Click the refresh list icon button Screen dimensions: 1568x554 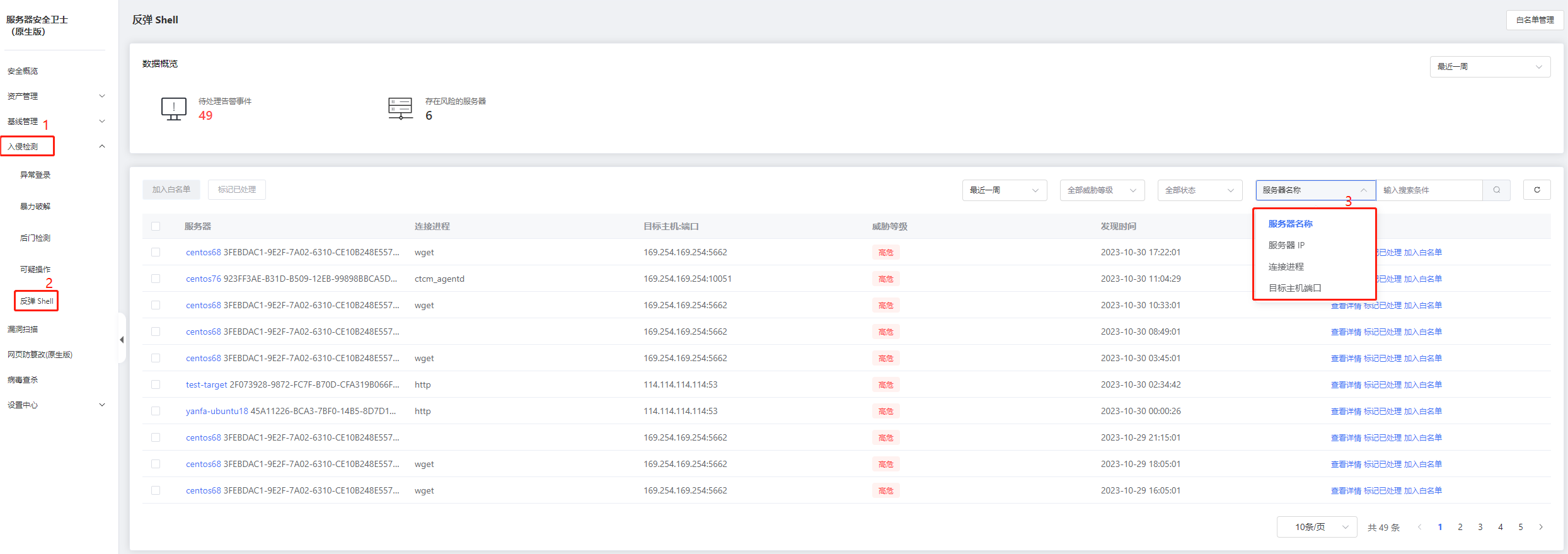1536,190
